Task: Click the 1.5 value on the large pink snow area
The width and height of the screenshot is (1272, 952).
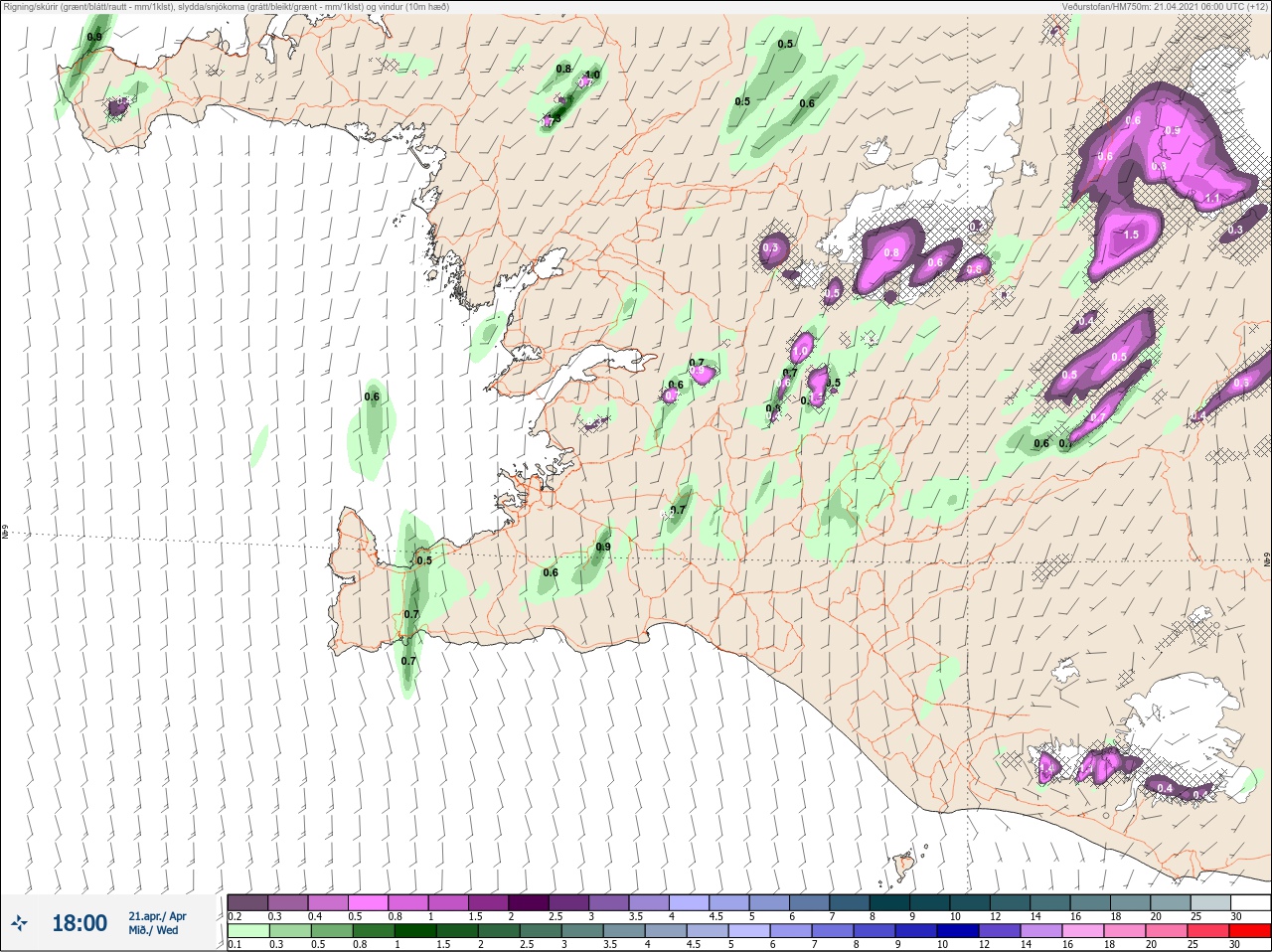Action: point(1131,236)
